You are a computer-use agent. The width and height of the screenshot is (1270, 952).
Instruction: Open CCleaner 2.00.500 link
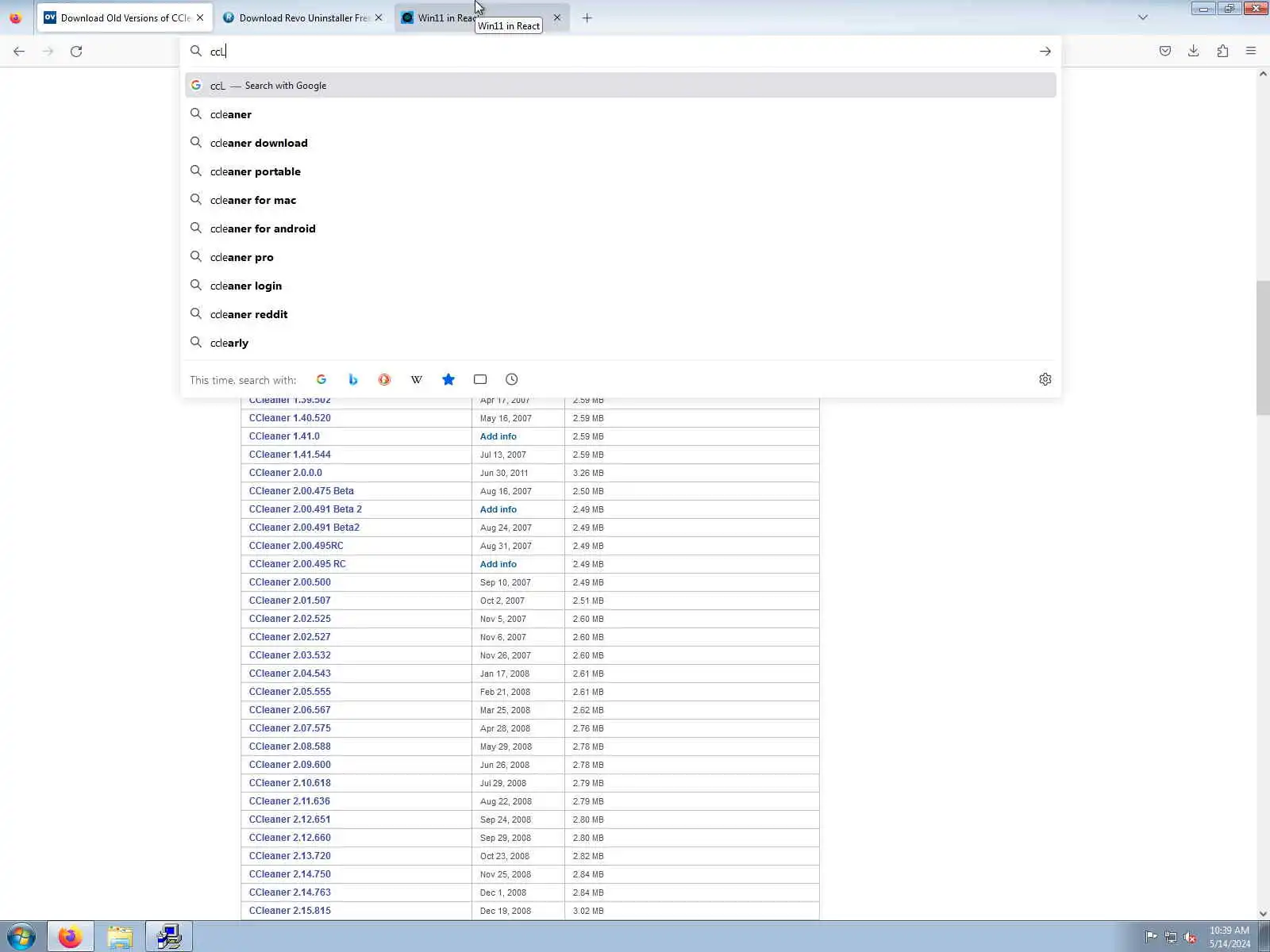pos(290,582)
